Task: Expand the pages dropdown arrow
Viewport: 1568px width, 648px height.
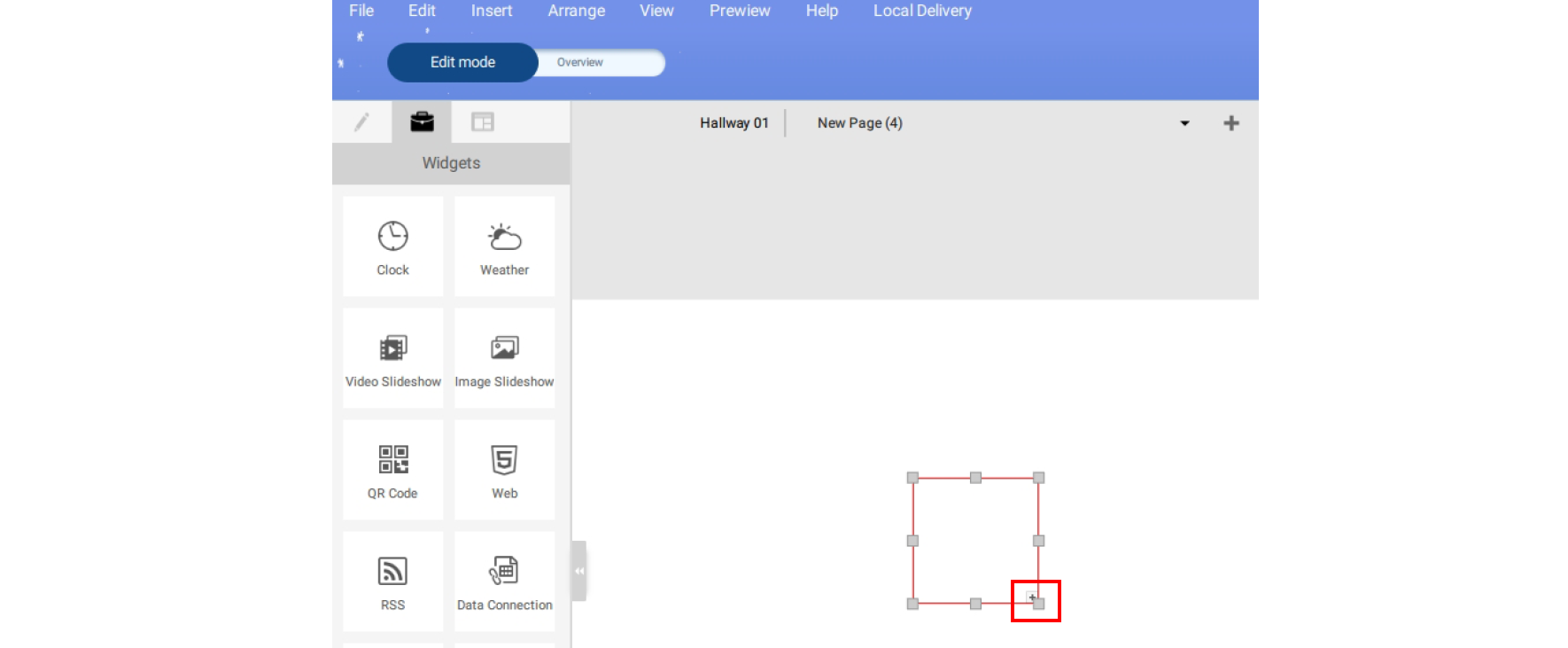Action: coord(1184,123)
